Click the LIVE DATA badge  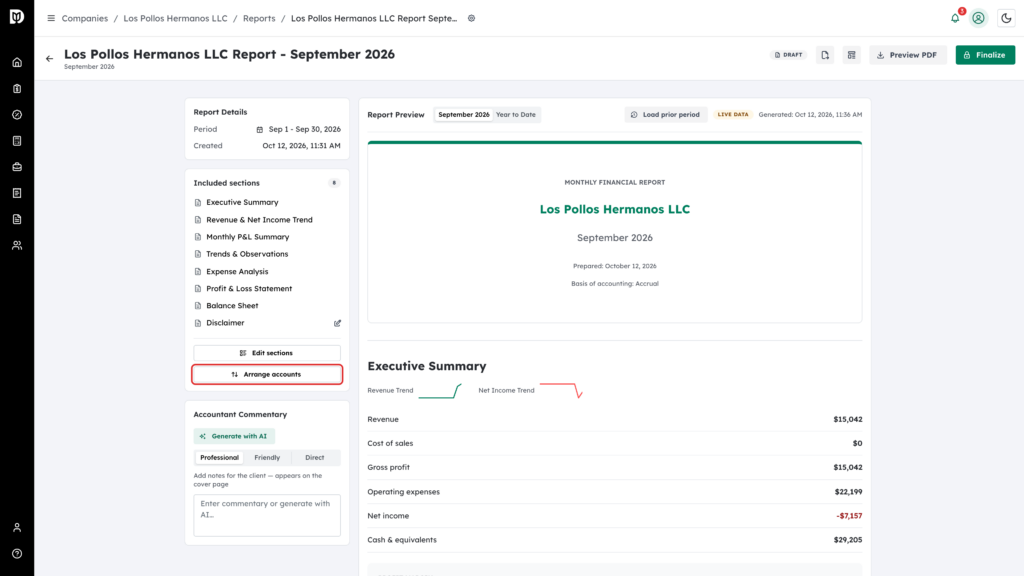733,114
